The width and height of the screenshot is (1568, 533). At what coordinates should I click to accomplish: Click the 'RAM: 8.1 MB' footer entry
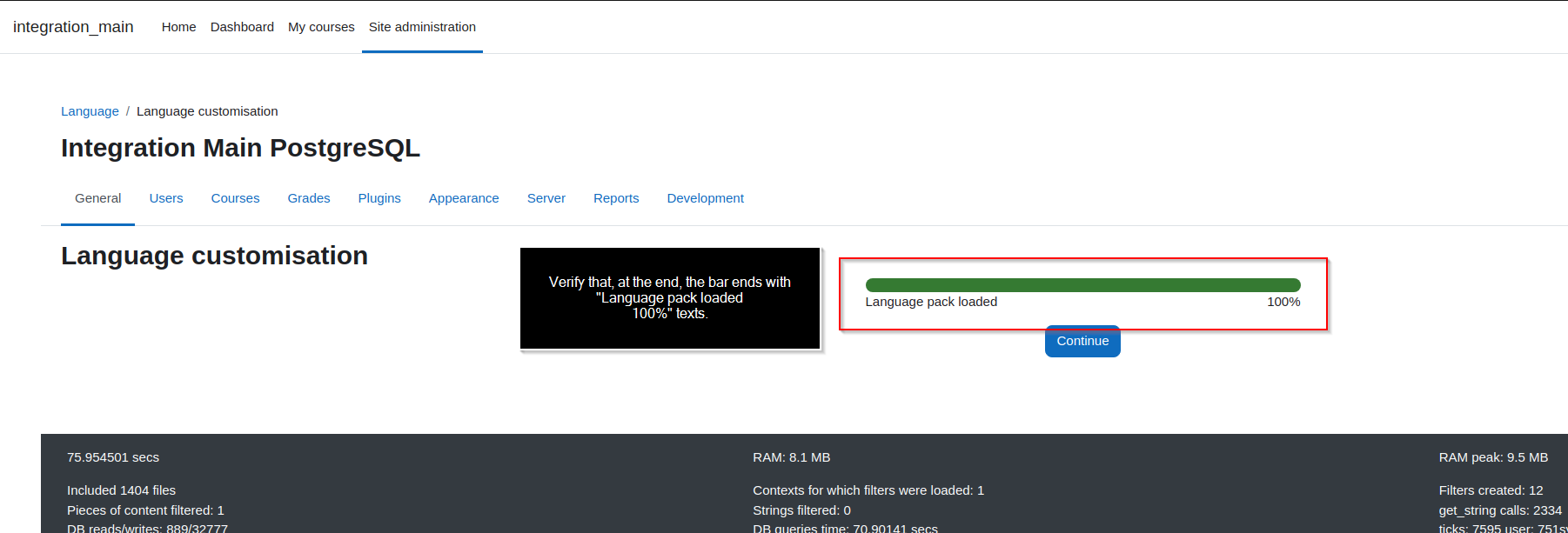point(792,457)
